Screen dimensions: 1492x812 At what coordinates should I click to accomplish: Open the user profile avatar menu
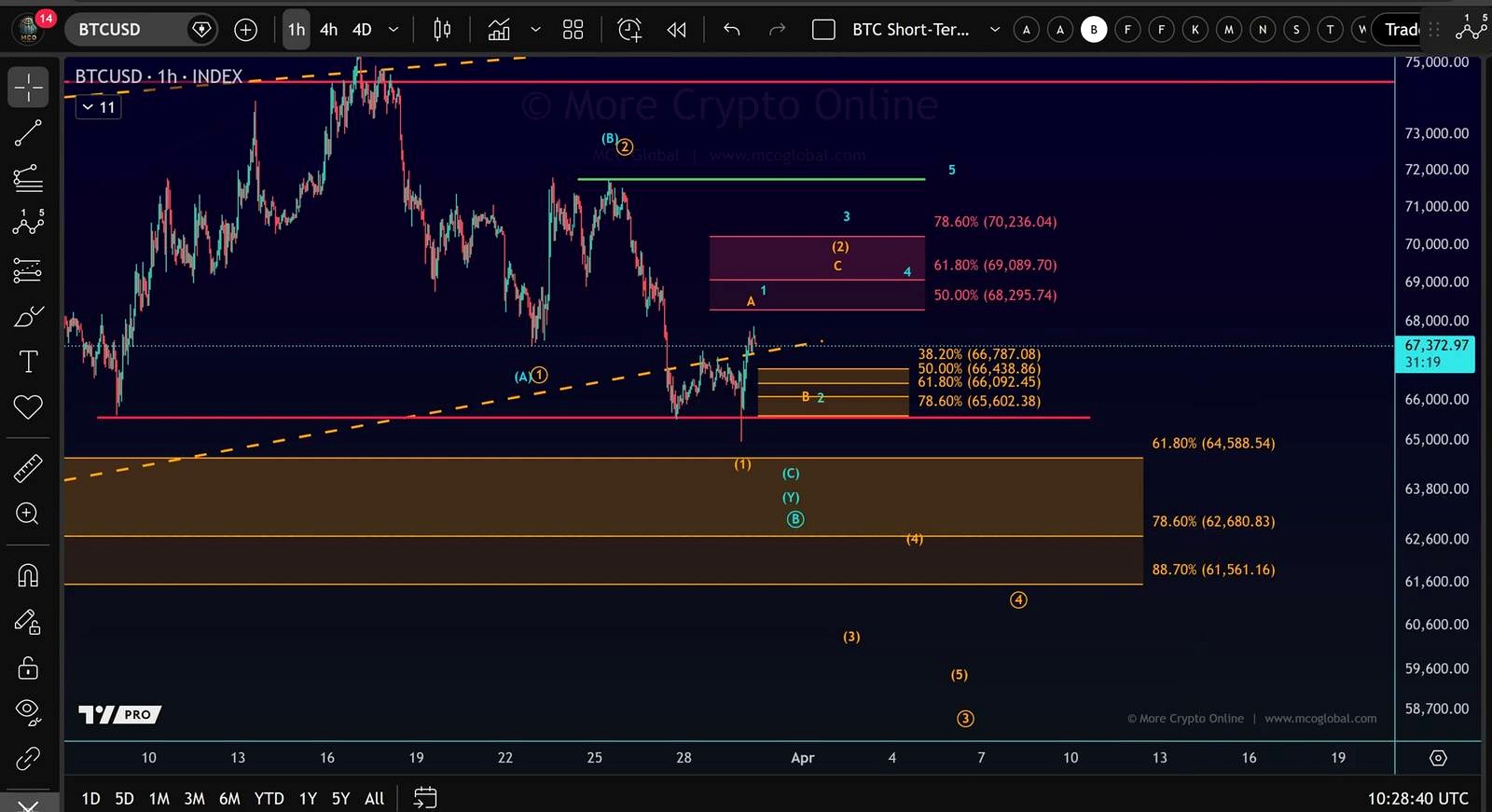[x=29, y=29]
